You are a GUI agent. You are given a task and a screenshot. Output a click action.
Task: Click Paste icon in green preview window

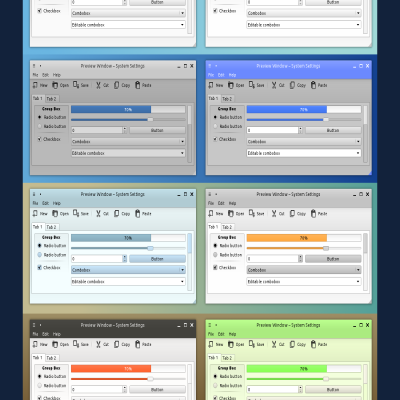click(x=313, y=344)
